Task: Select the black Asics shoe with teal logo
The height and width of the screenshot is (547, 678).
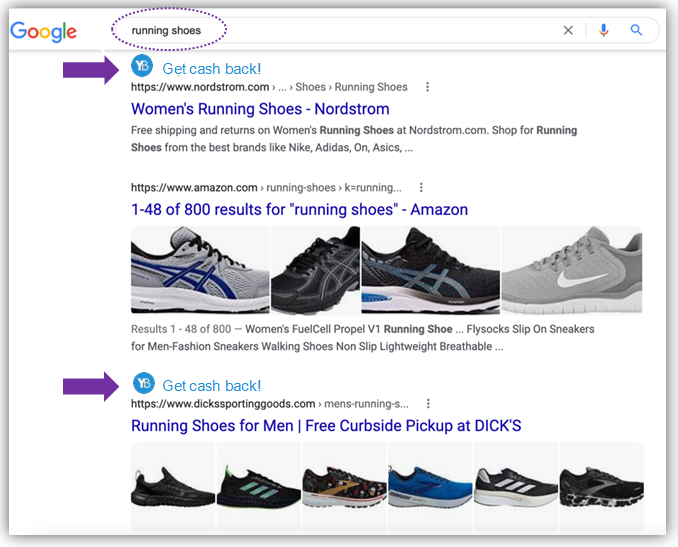Action: click(x=430, y=270)
